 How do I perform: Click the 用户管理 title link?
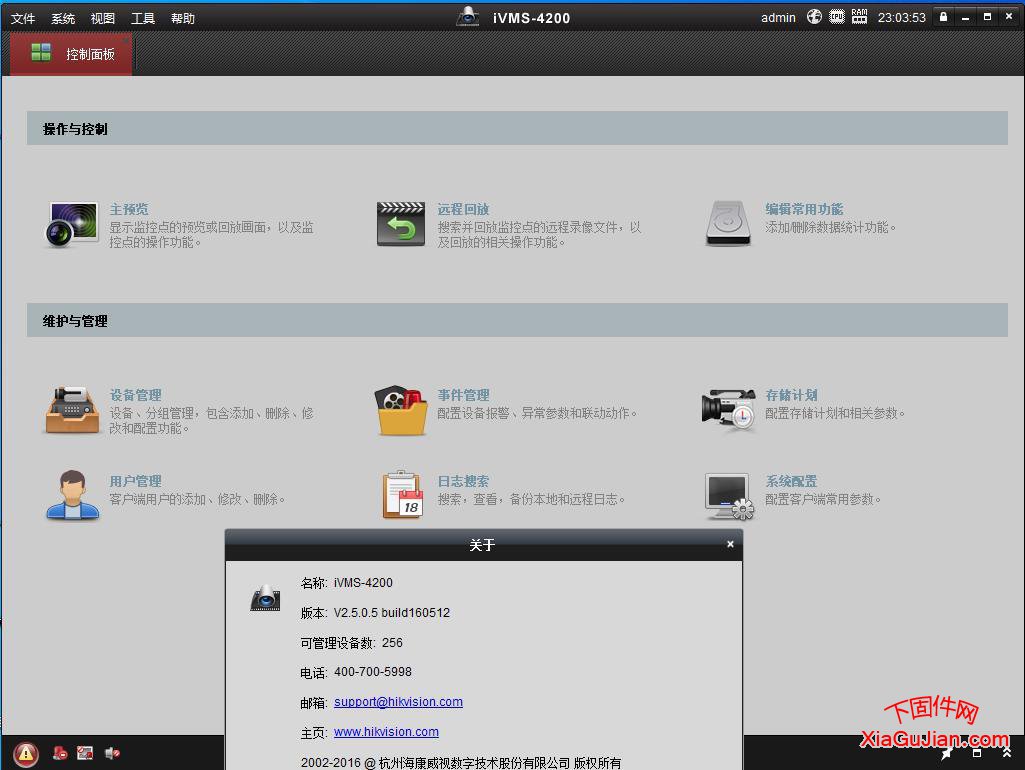coord(135,481)
